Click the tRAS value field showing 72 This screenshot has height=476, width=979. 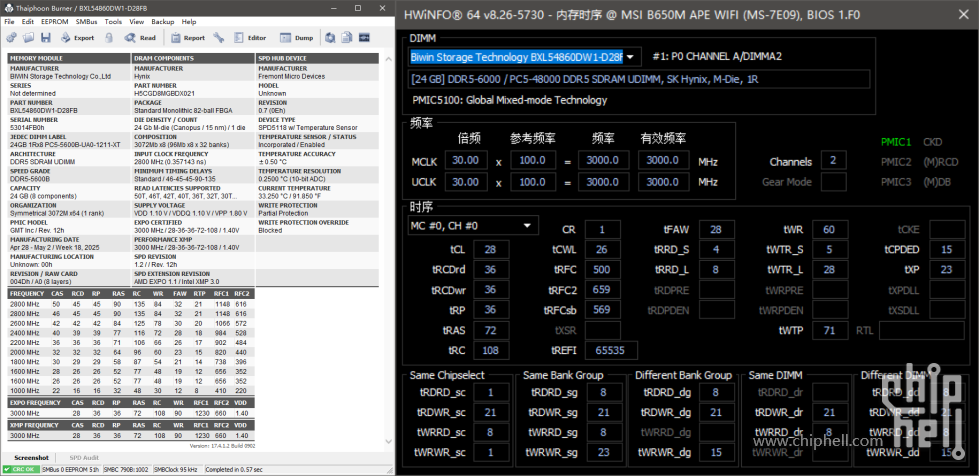491,330
